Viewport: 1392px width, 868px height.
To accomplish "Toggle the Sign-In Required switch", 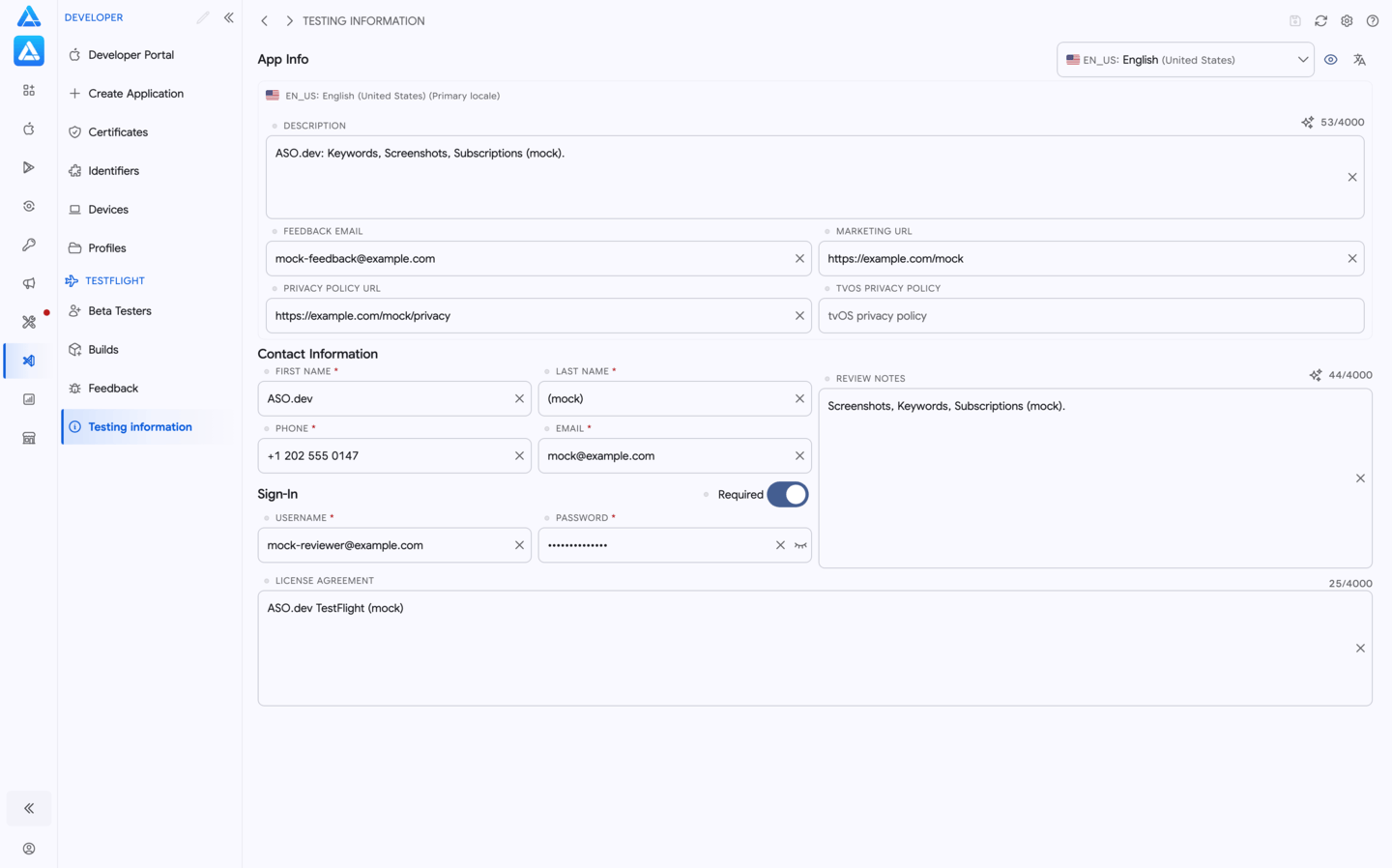I will [x=788, y=494].
